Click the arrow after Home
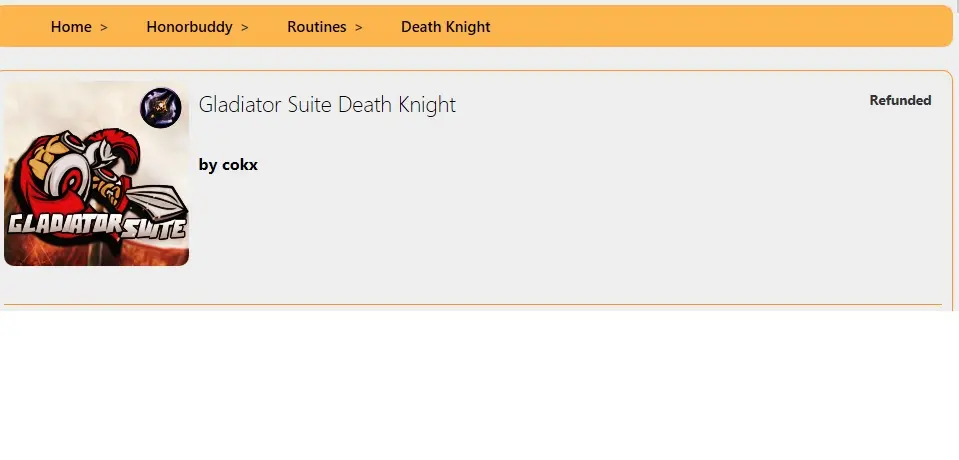Screen dimensions: 959x460 coord(104,27)
